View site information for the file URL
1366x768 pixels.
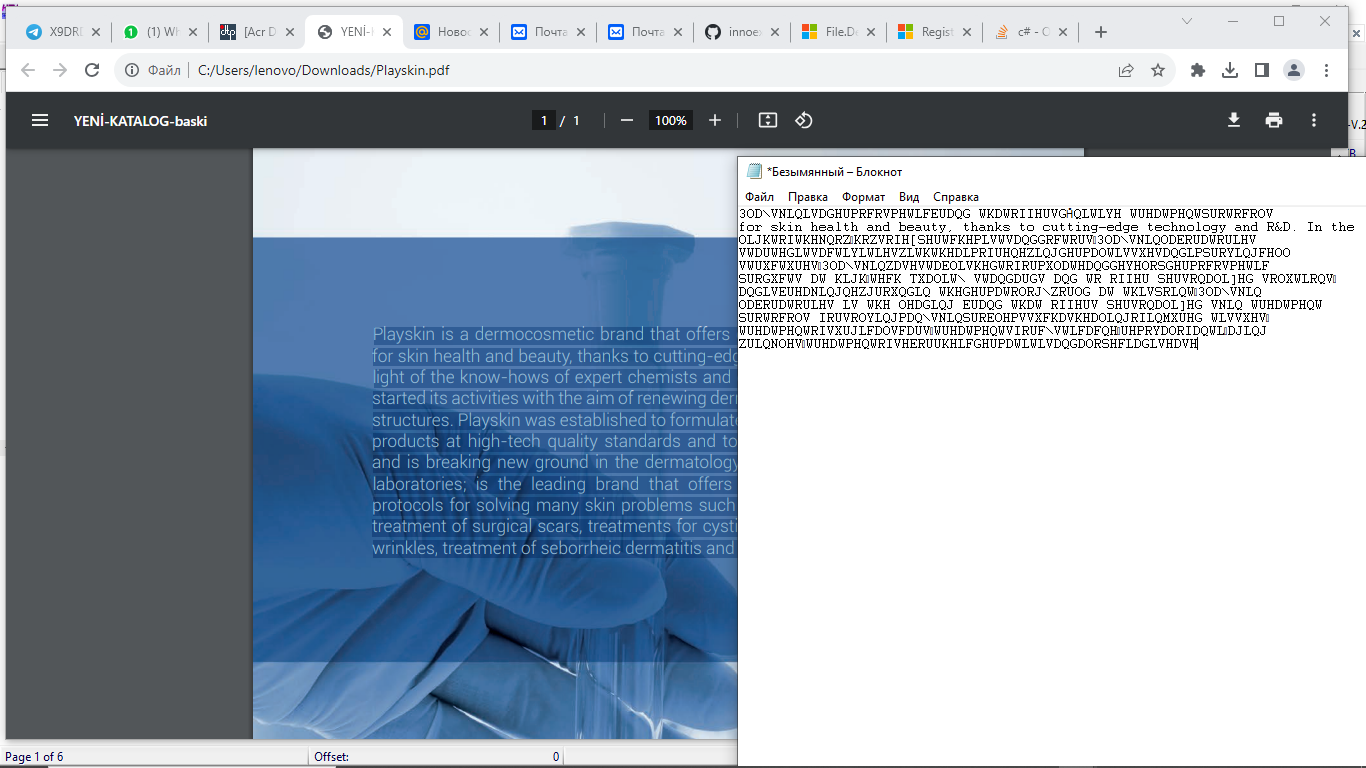(x=131, y=70)
